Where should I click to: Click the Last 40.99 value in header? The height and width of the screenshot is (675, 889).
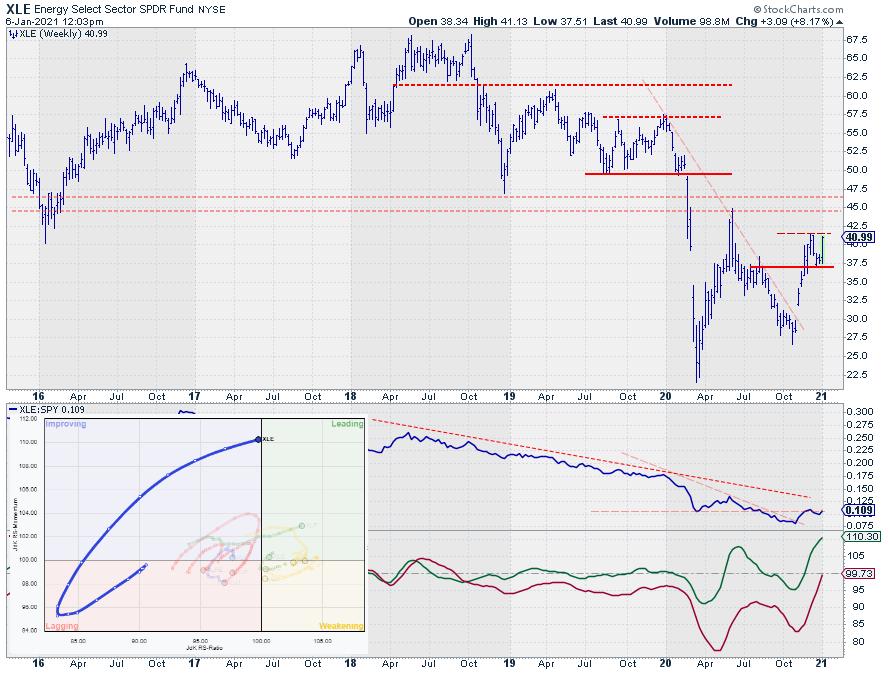click(620, 22)
